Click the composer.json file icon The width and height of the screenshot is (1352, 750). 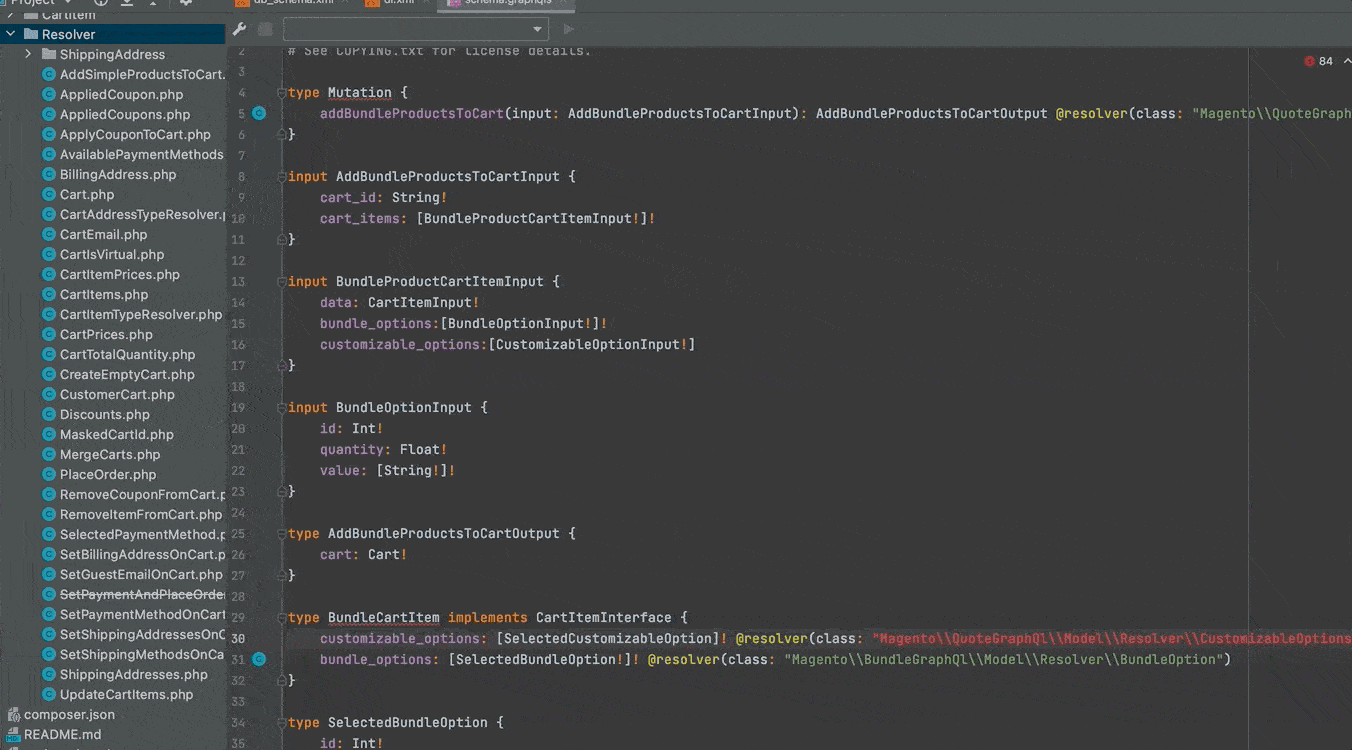pos(14,715)
